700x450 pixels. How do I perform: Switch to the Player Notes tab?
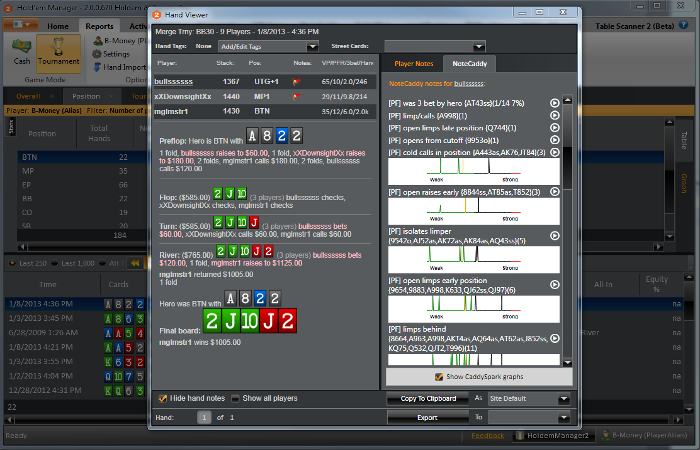point(412,63)
